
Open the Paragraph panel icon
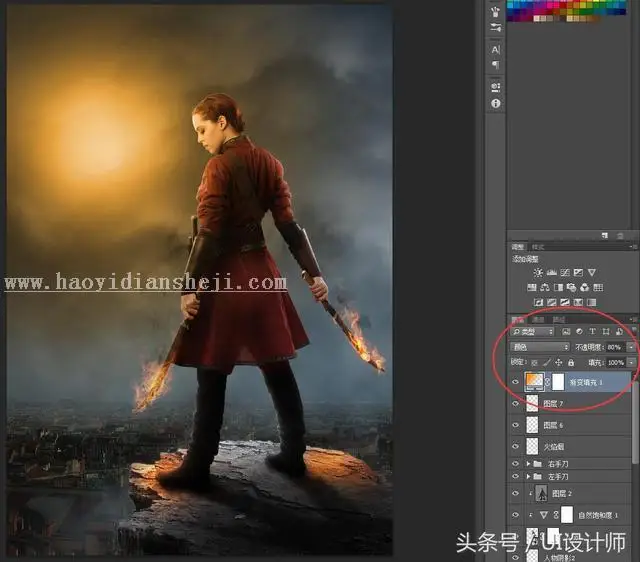pyautogui.click(x=496, y=64)
